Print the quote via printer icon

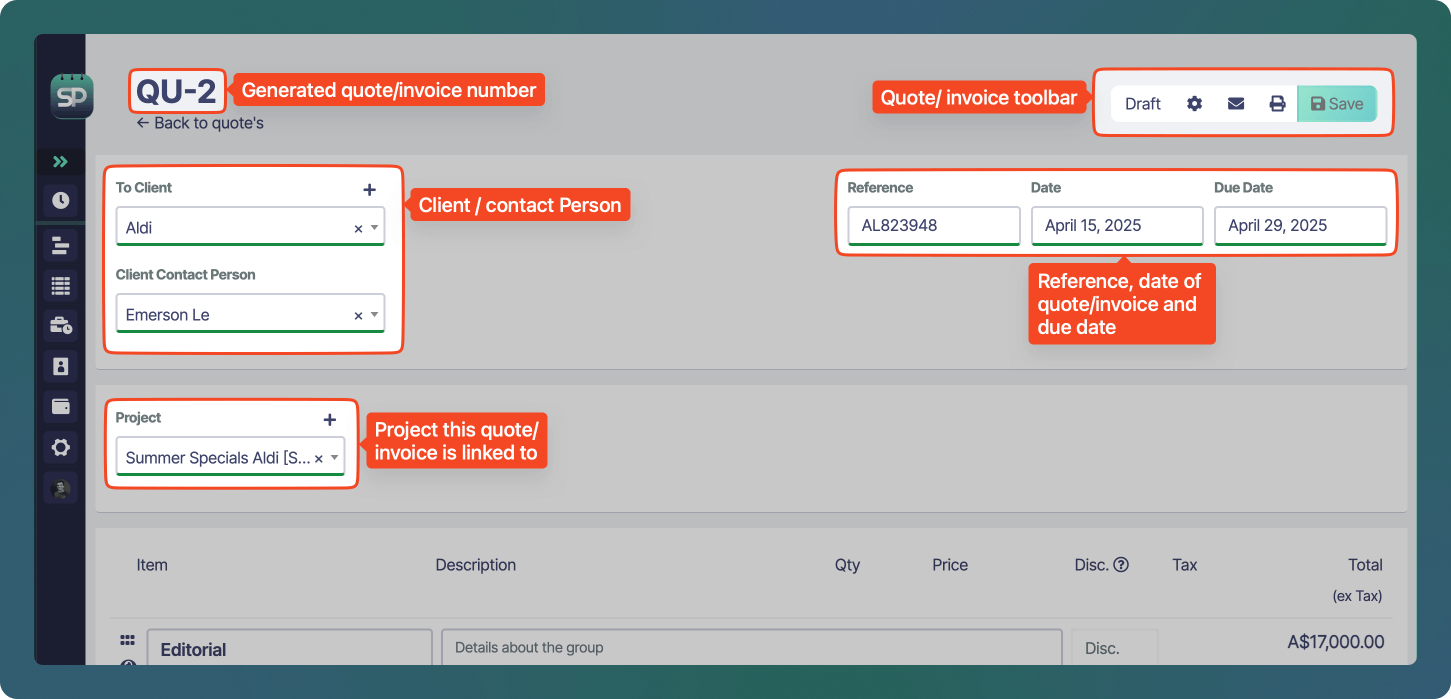[x=1277, y=104]
